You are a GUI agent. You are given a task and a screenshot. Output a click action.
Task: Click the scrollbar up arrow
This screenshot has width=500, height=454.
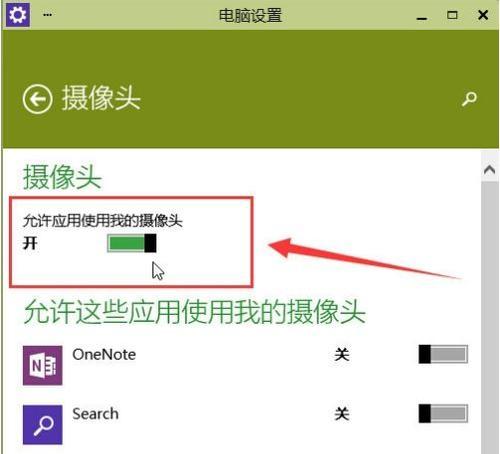489,170
